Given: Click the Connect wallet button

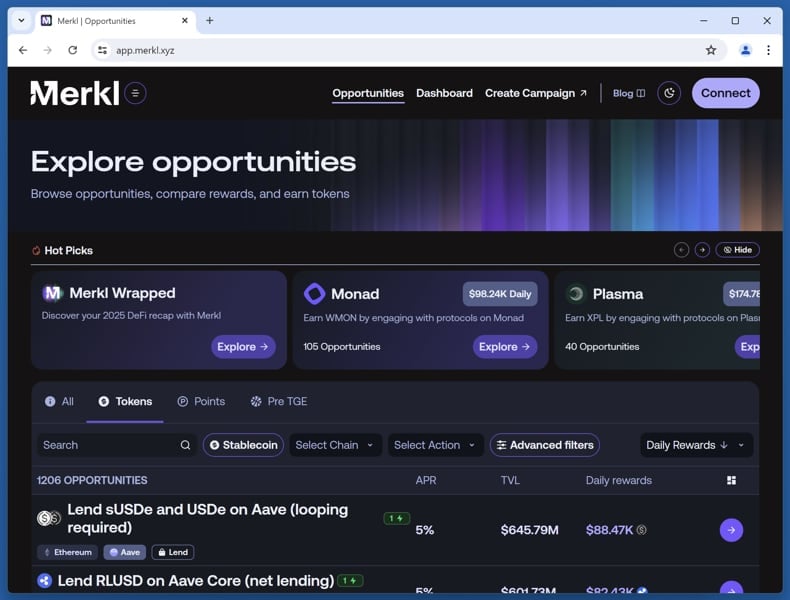Looking at the screenshot, I should (726, 93).
